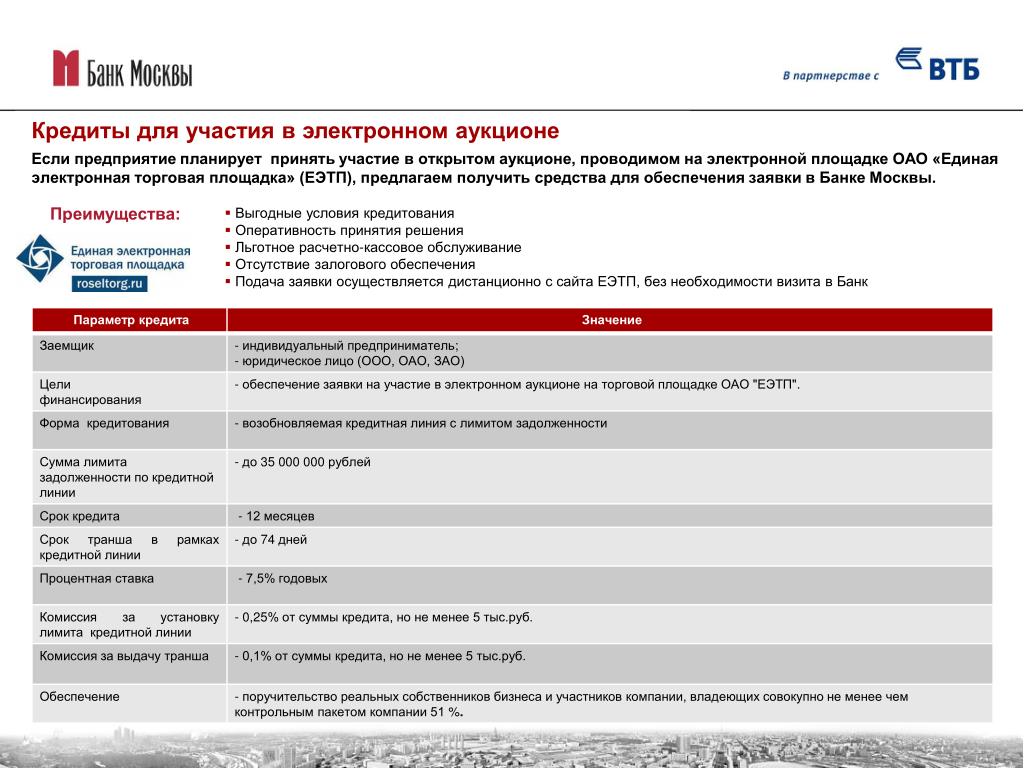Click the 'обеспечение заявки на участие' value cell
Viewport: 1024px width, 768px height.
611,392
